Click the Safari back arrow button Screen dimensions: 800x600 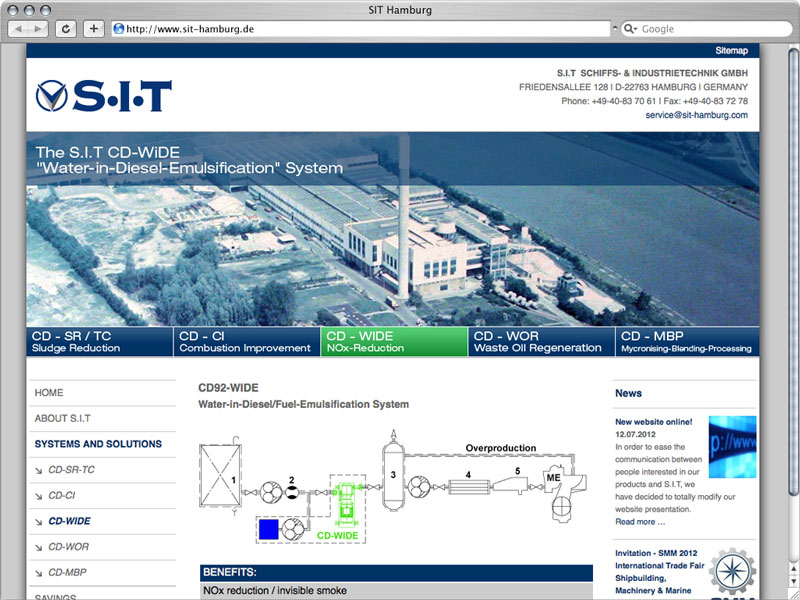pos(18,29)
